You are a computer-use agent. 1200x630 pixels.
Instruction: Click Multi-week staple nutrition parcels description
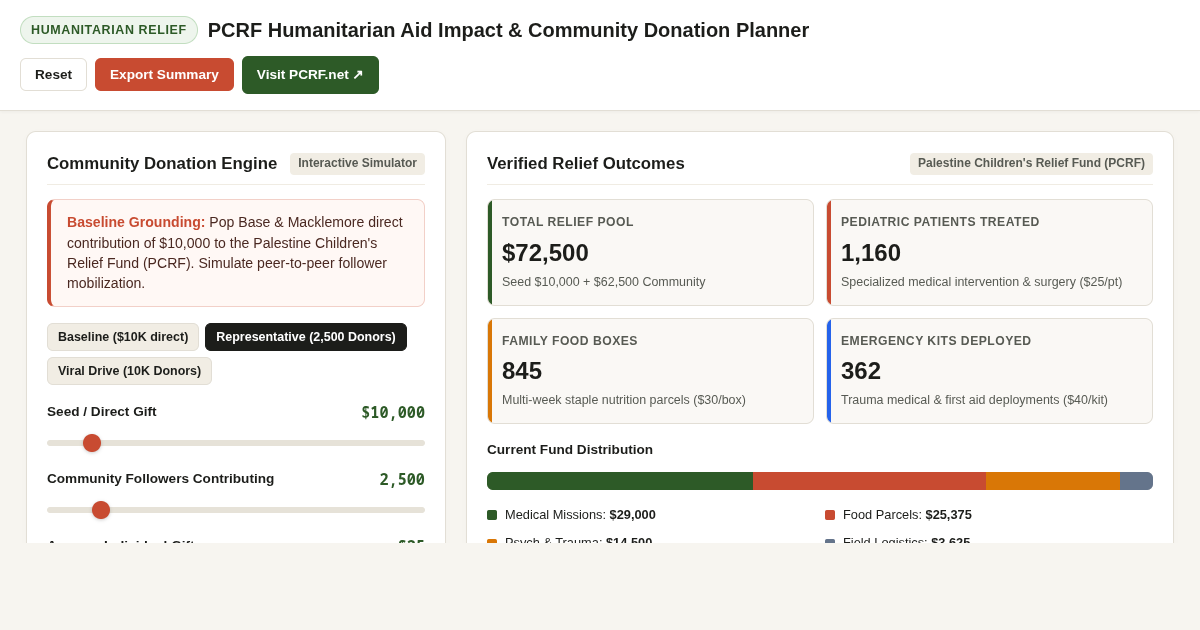tap(624, 400)
